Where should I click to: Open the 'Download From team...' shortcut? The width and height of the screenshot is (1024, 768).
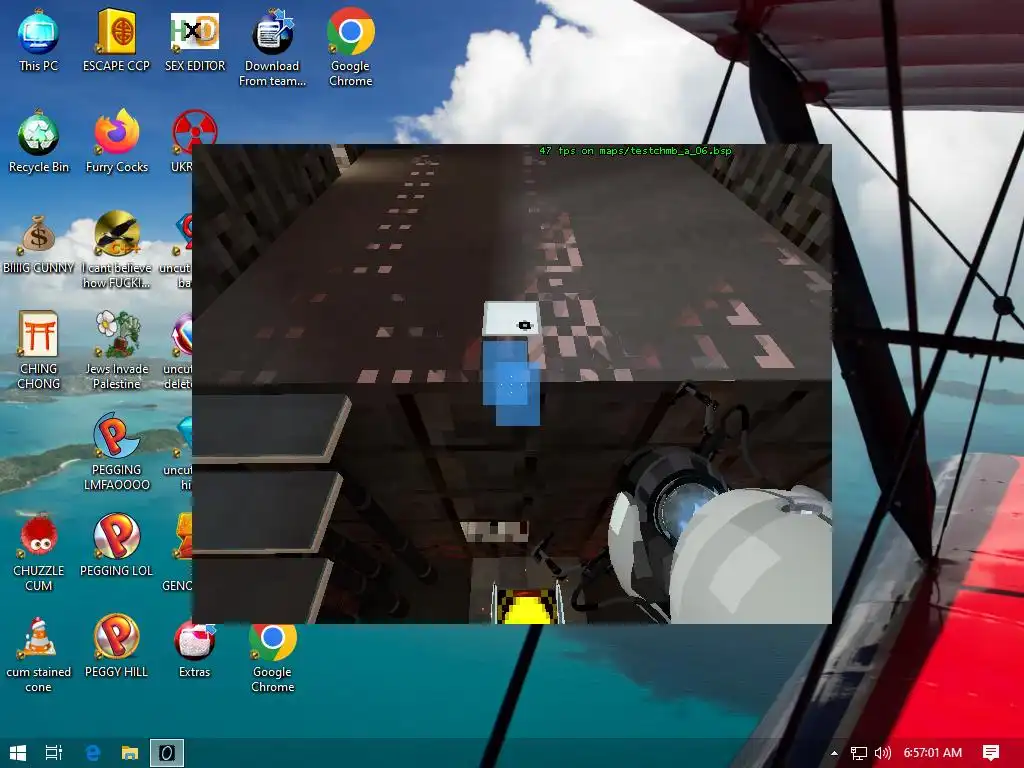(x=272, y=48)
